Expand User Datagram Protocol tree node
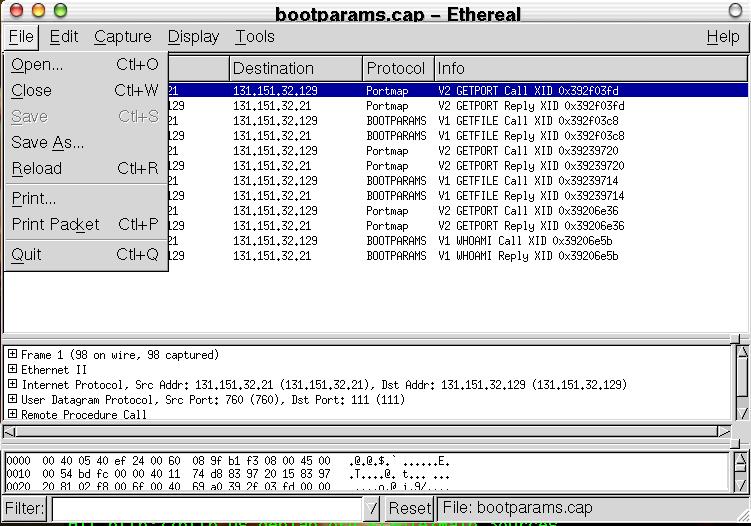Viewport: 751px width, 526px height. click(x=12, y=399)
